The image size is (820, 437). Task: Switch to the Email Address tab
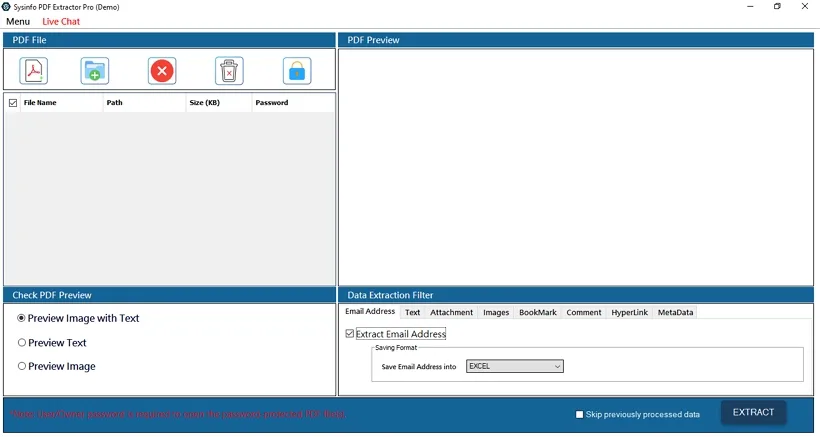click(370, 312)
